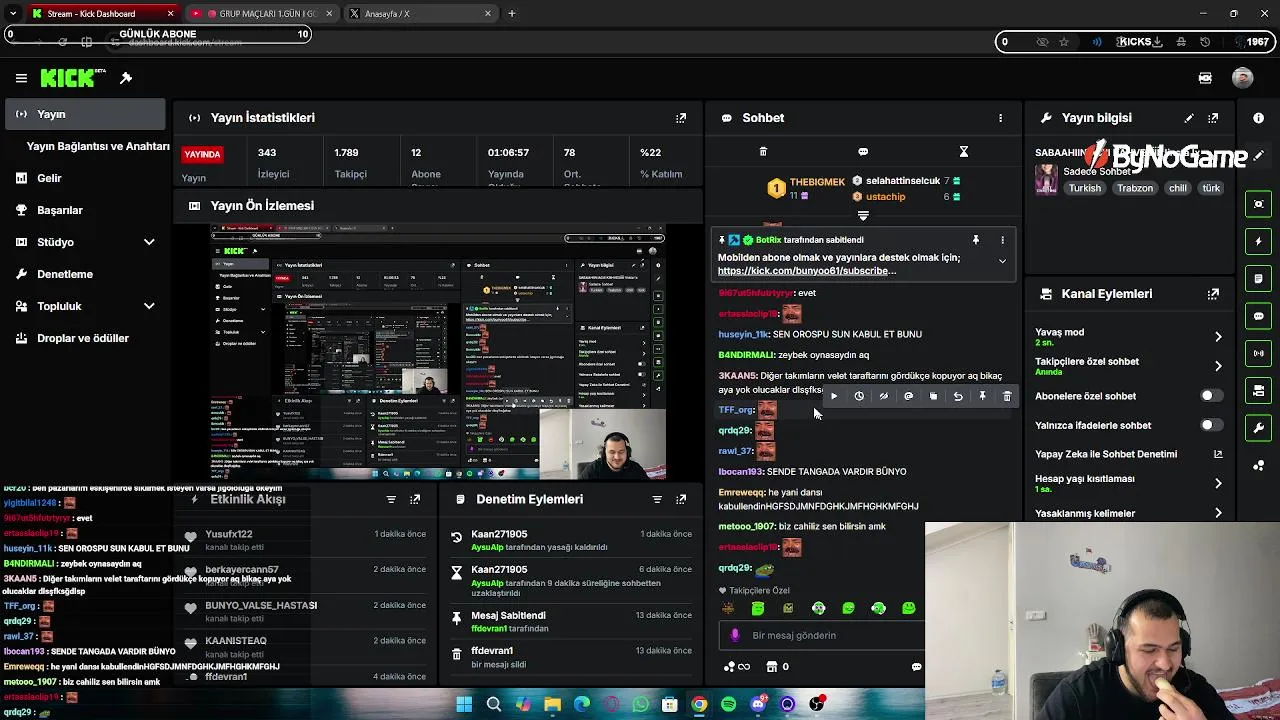Open the Gelir sidebar item
Viewport: 1280px width, 720px height.
coord(85,178)
